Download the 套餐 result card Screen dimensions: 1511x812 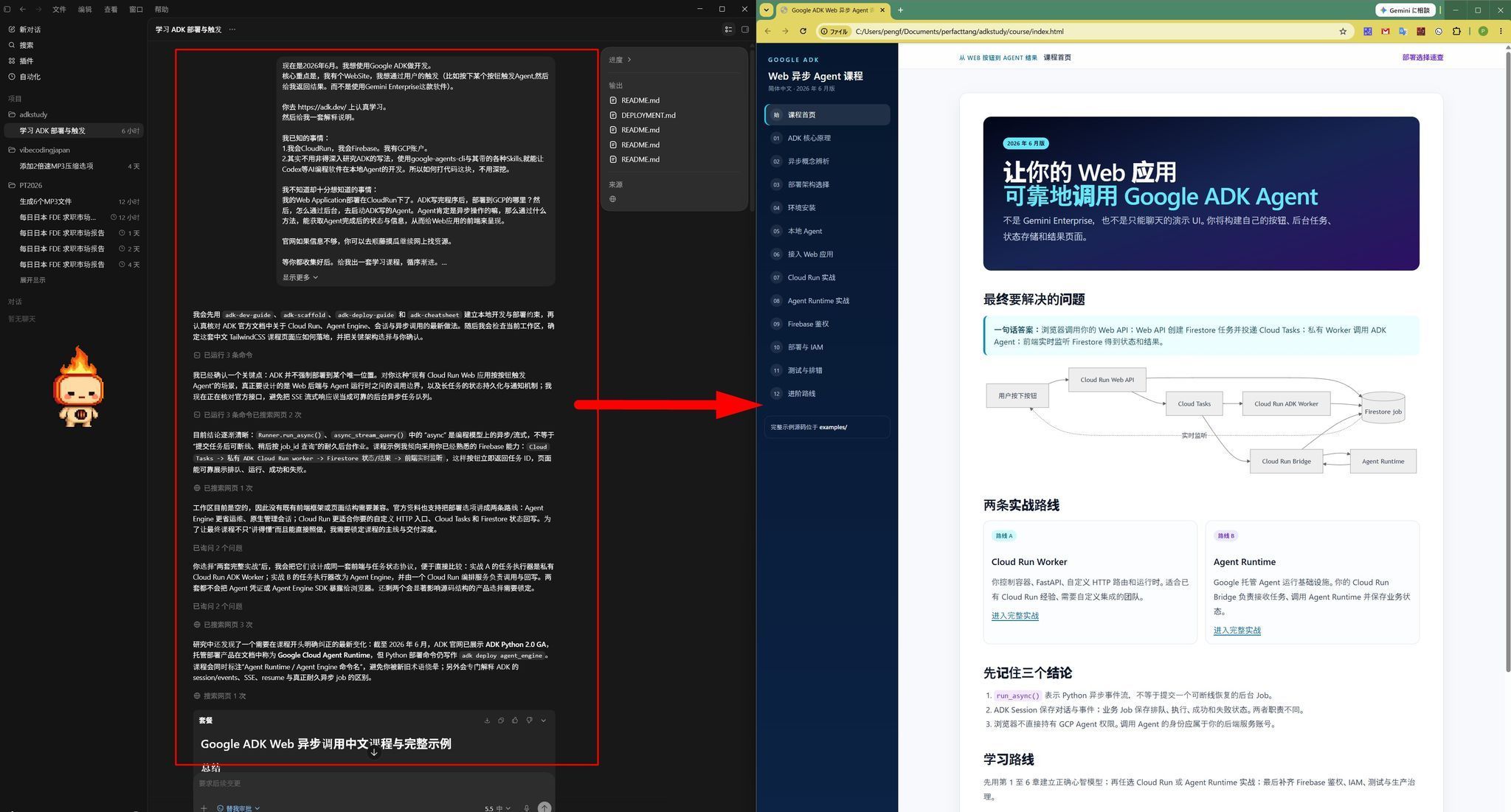487,721
